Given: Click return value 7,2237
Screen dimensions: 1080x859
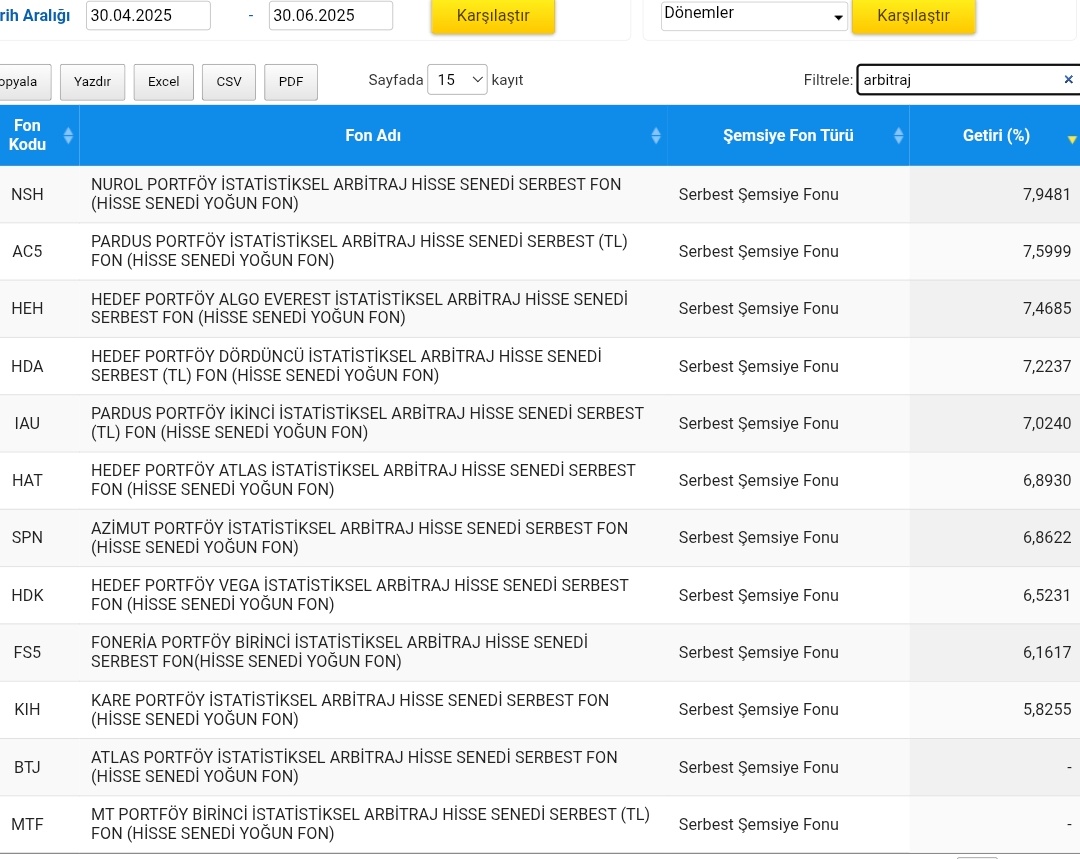Looking at the screenshot, I should 1047,366.
